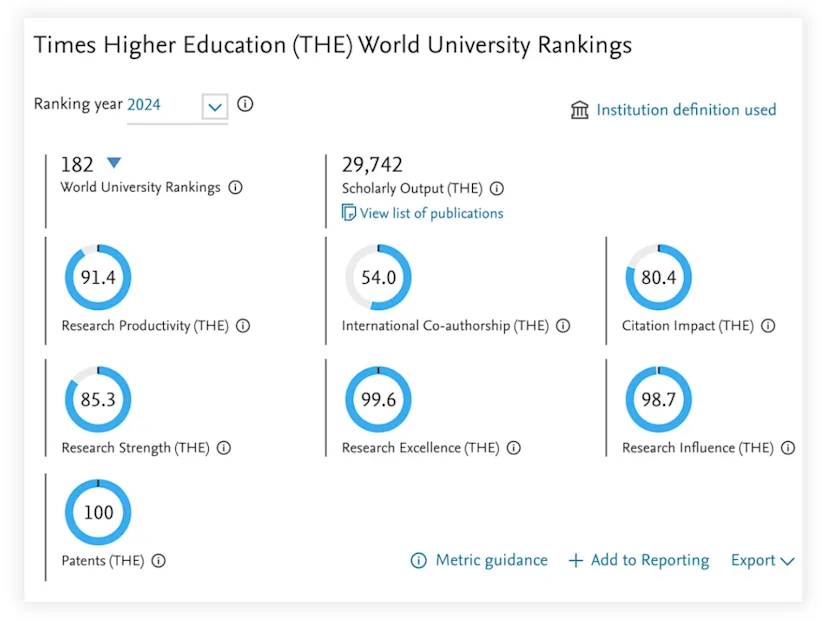Click the document icon beside publication list link

[x=348, y=212]
